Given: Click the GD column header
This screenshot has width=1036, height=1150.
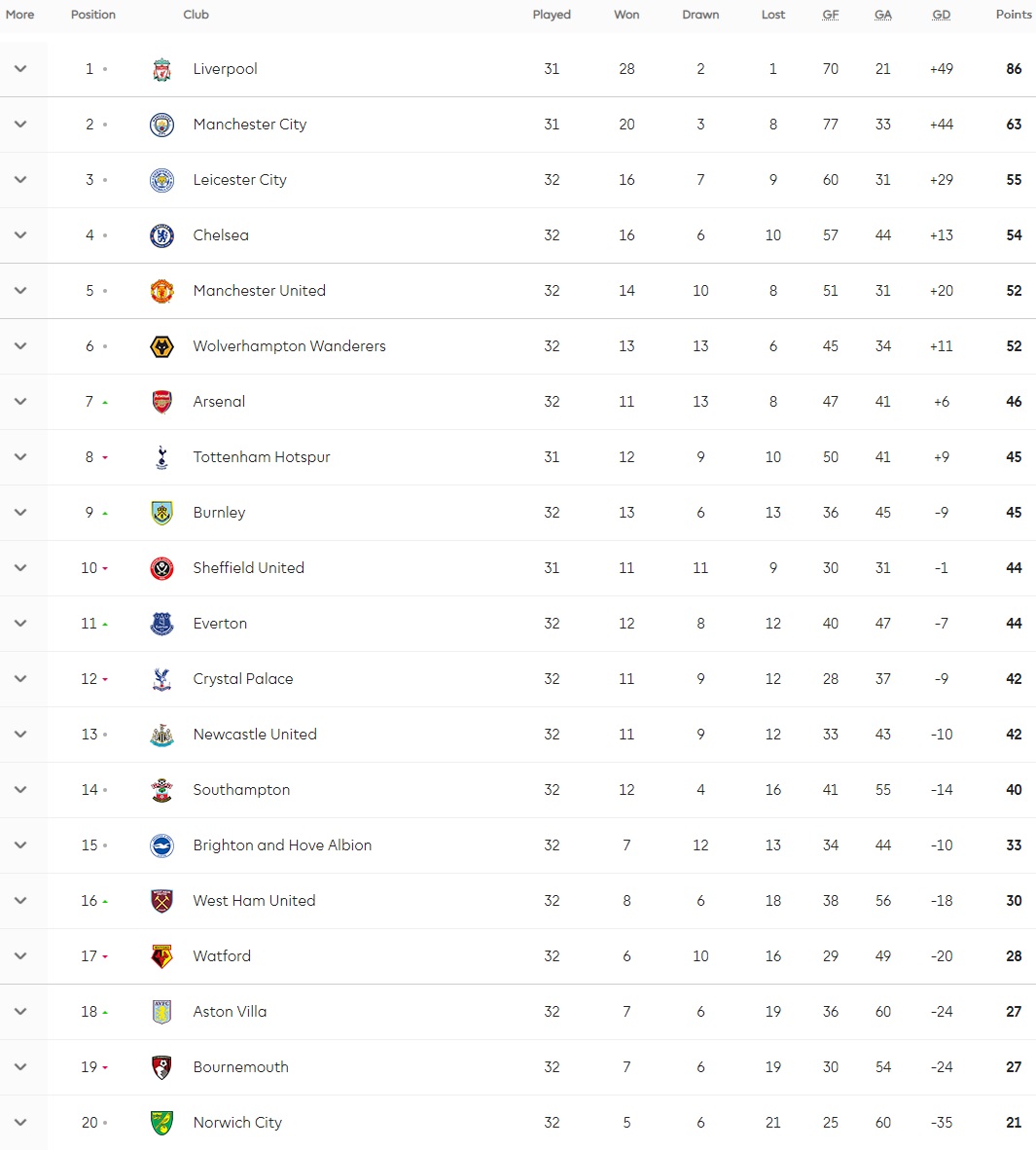Looking at the screenshot, I should point(942,15).
